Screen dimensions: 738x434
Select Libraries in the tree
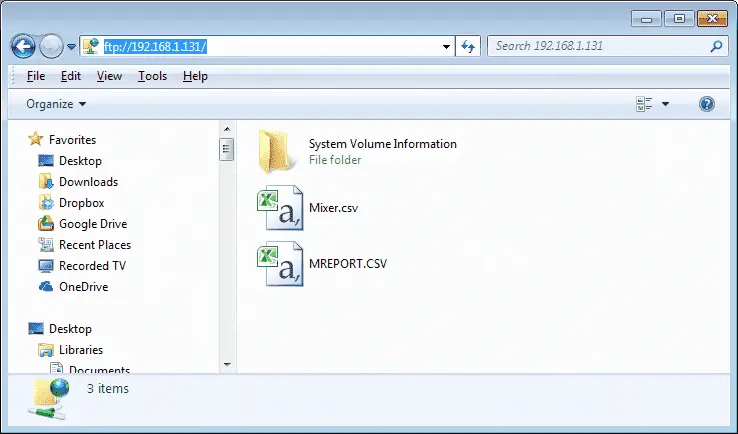point(80,350)
